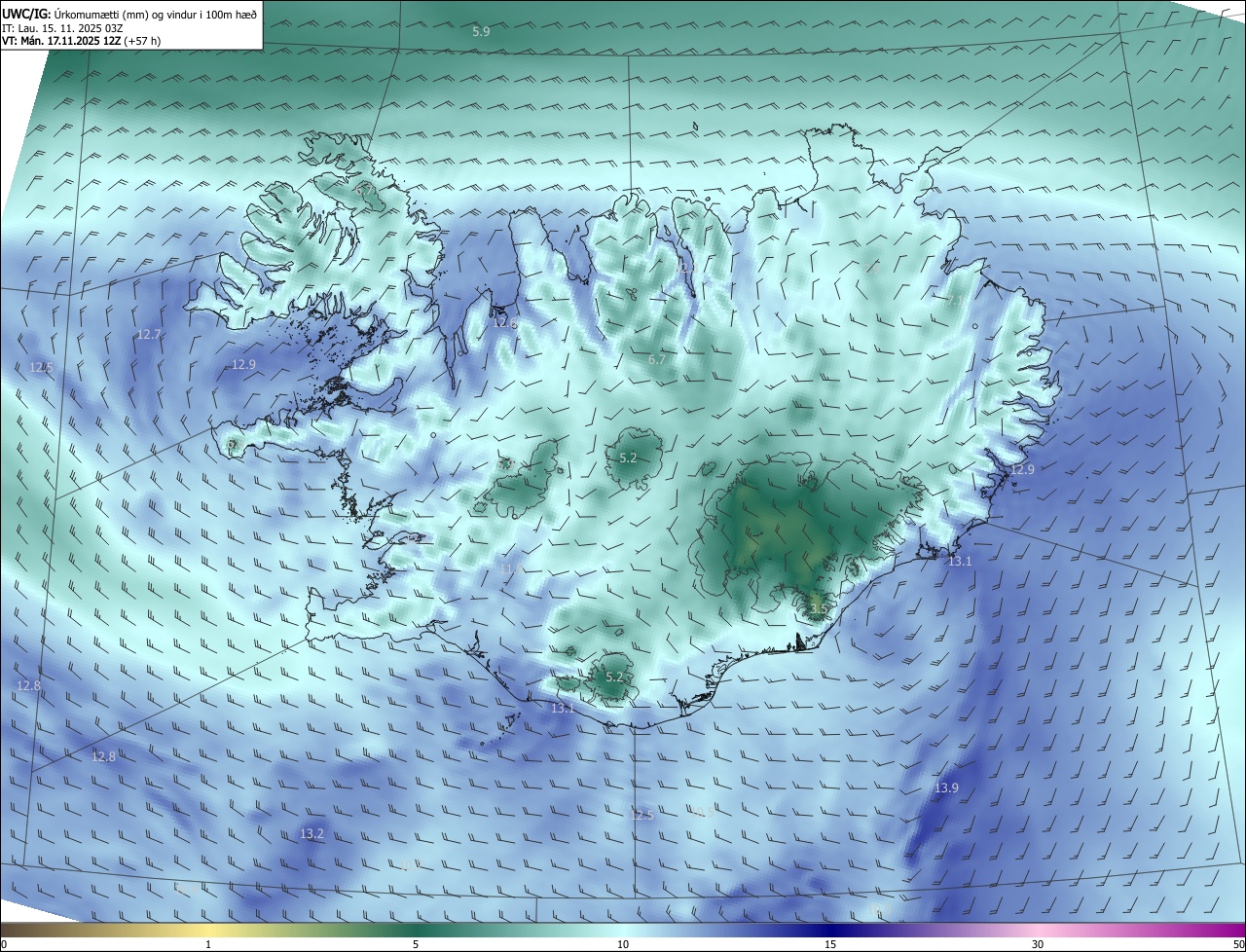The height and width of the screenshot is (952, 1246).
Task: Click the colorbar tick label 50
Action: tap(1238, 944)
